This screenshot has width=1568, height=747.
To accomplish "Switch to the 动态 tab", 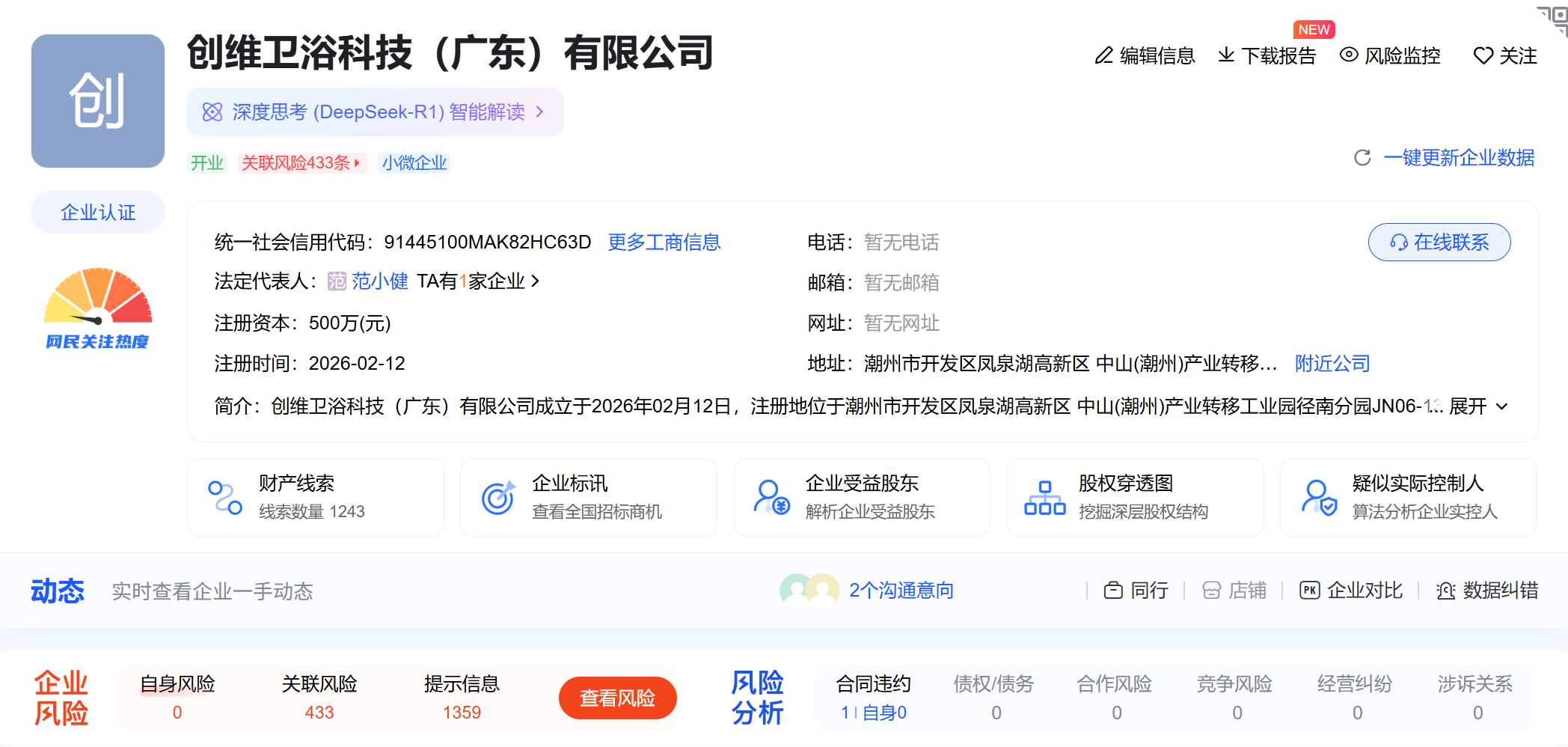I will (x=58, y=591).
